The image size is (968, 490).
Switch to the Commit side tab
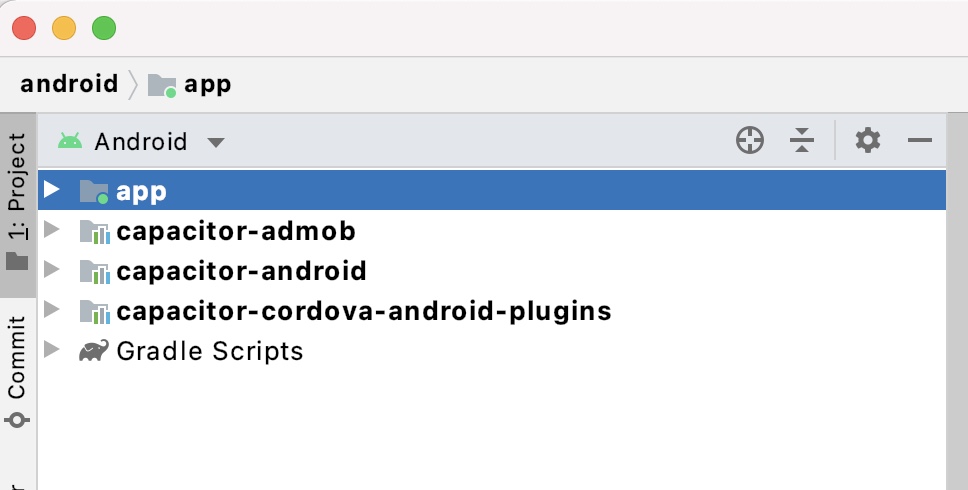(x=17, y=370)
